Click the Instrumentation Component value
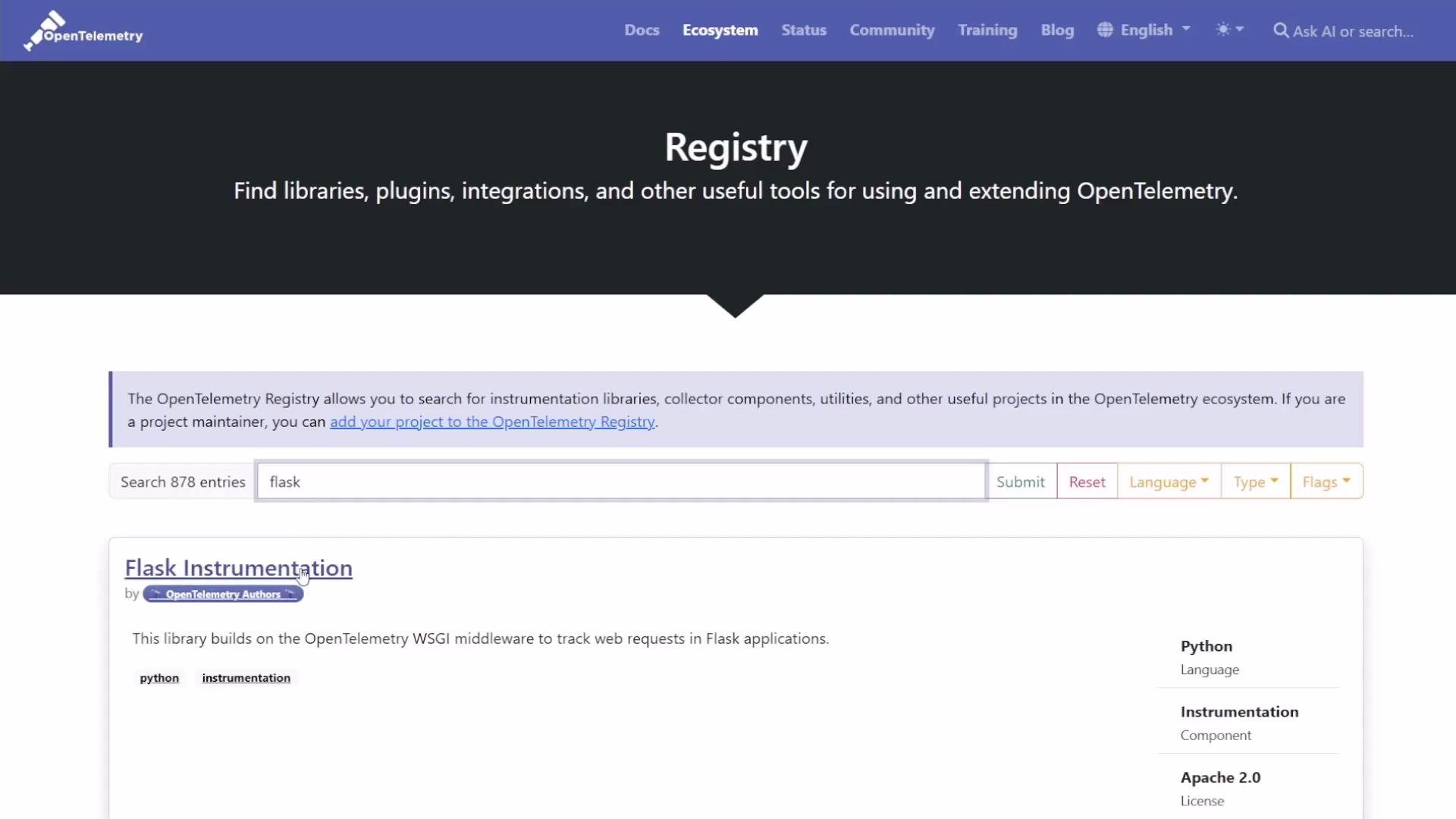1456x819 pixels. point(1239,711)
